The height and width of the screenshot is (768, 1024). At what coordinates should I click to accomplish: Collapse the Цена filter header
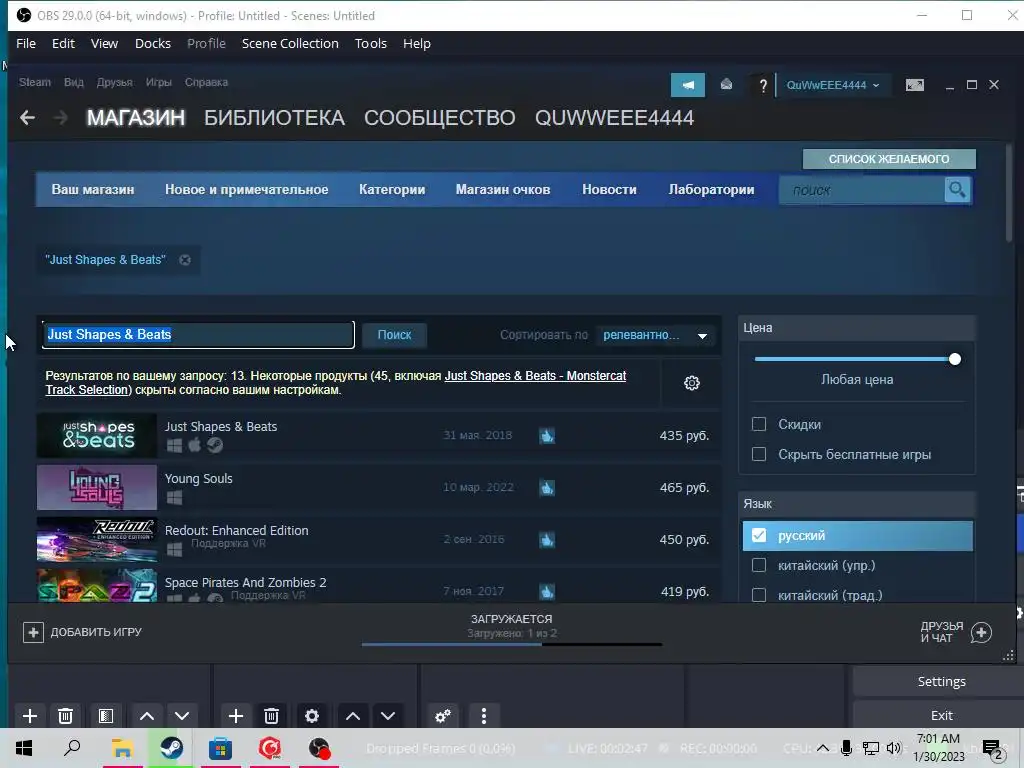(x=857, y=328)
